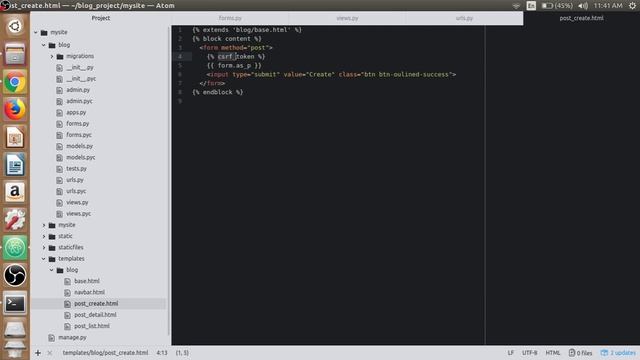
Task: Collapse the templates blog subfolder
Action: coord(52,270)
